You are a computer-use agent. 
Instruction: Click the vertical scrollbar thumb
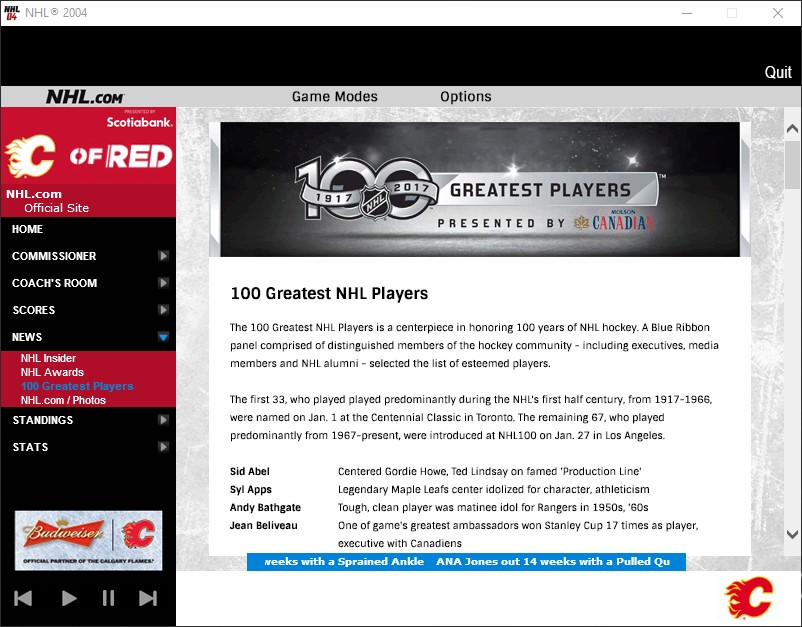tap(793, 165)
